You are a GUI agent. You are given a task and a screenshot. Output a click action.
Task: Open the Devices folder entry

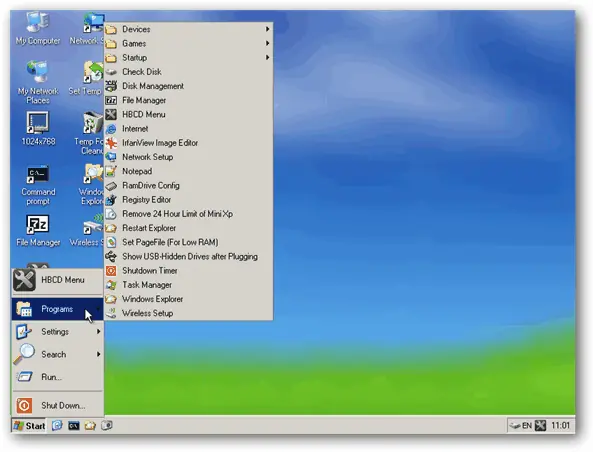[188, 29]
